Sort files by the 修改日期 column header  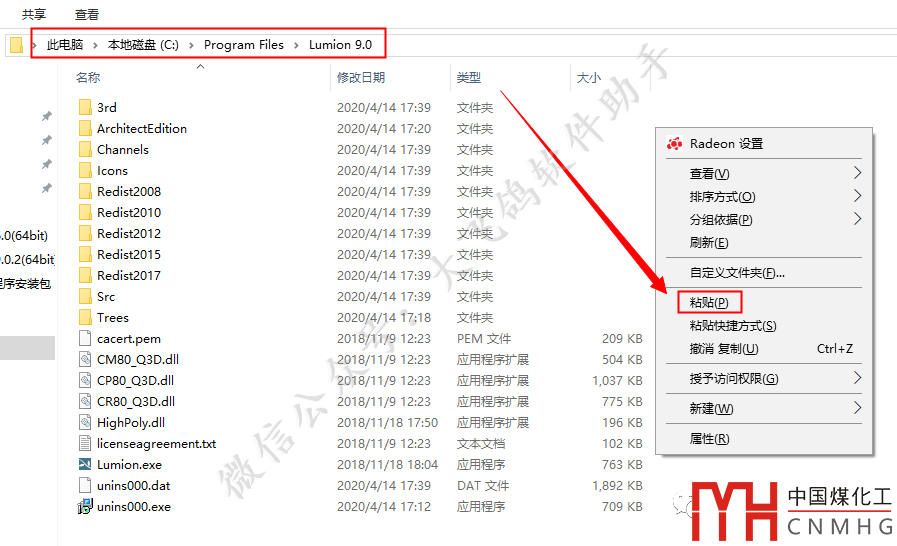(x=361, y=78)
